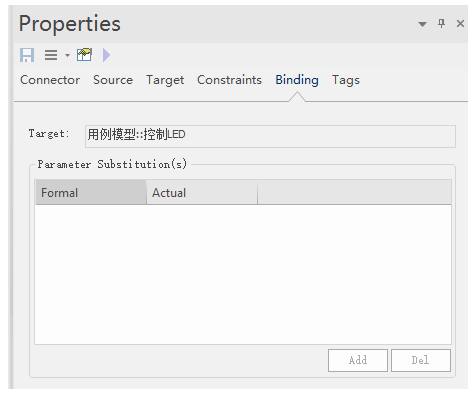The image size is (475, 394).
Task: Toggle the pin auto-hide icon
Action: click(x=441, y=24)
